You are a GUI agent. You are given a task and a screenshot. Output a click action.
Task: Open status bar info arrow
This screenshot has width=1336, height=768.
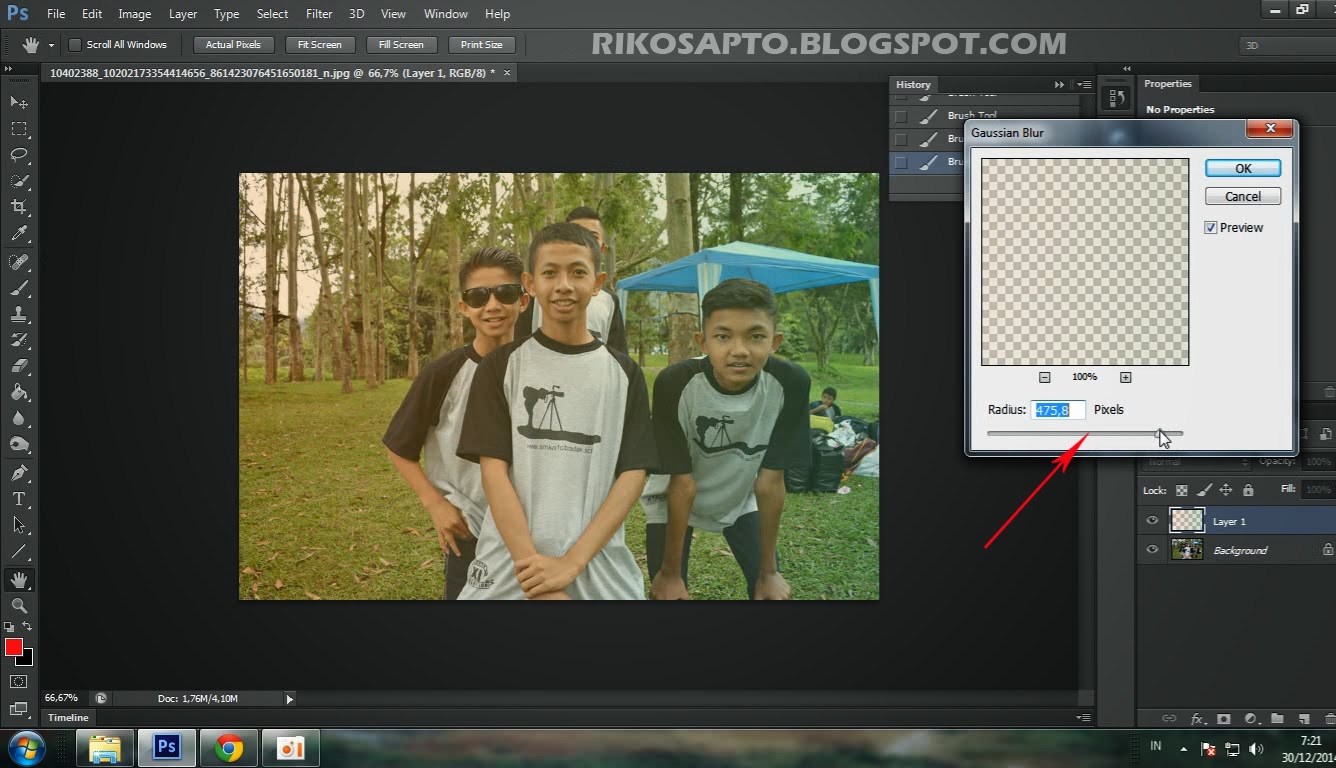(290, 699)
